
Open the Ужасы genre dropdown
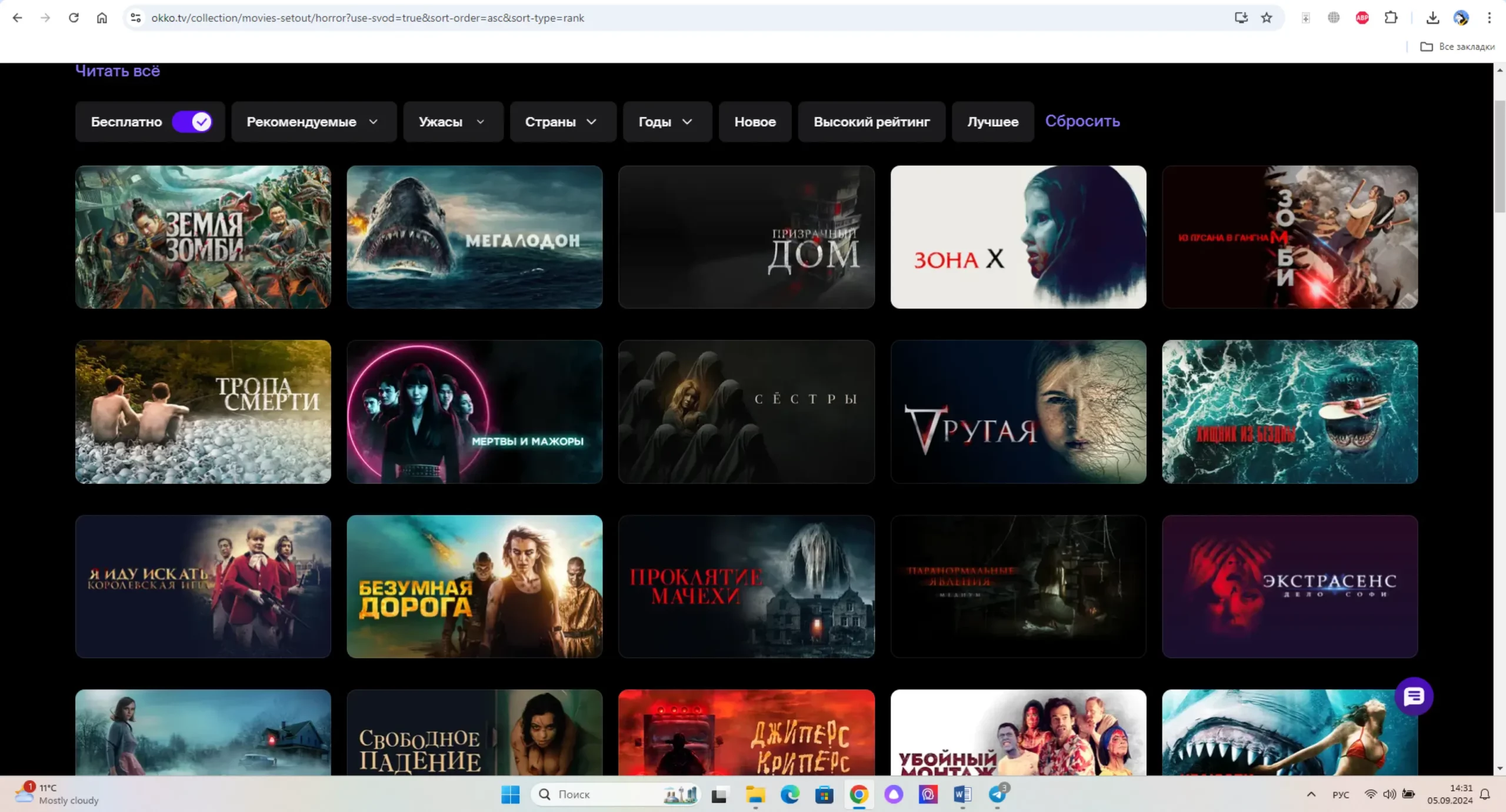pyautogui.click(x=452, y=122)
